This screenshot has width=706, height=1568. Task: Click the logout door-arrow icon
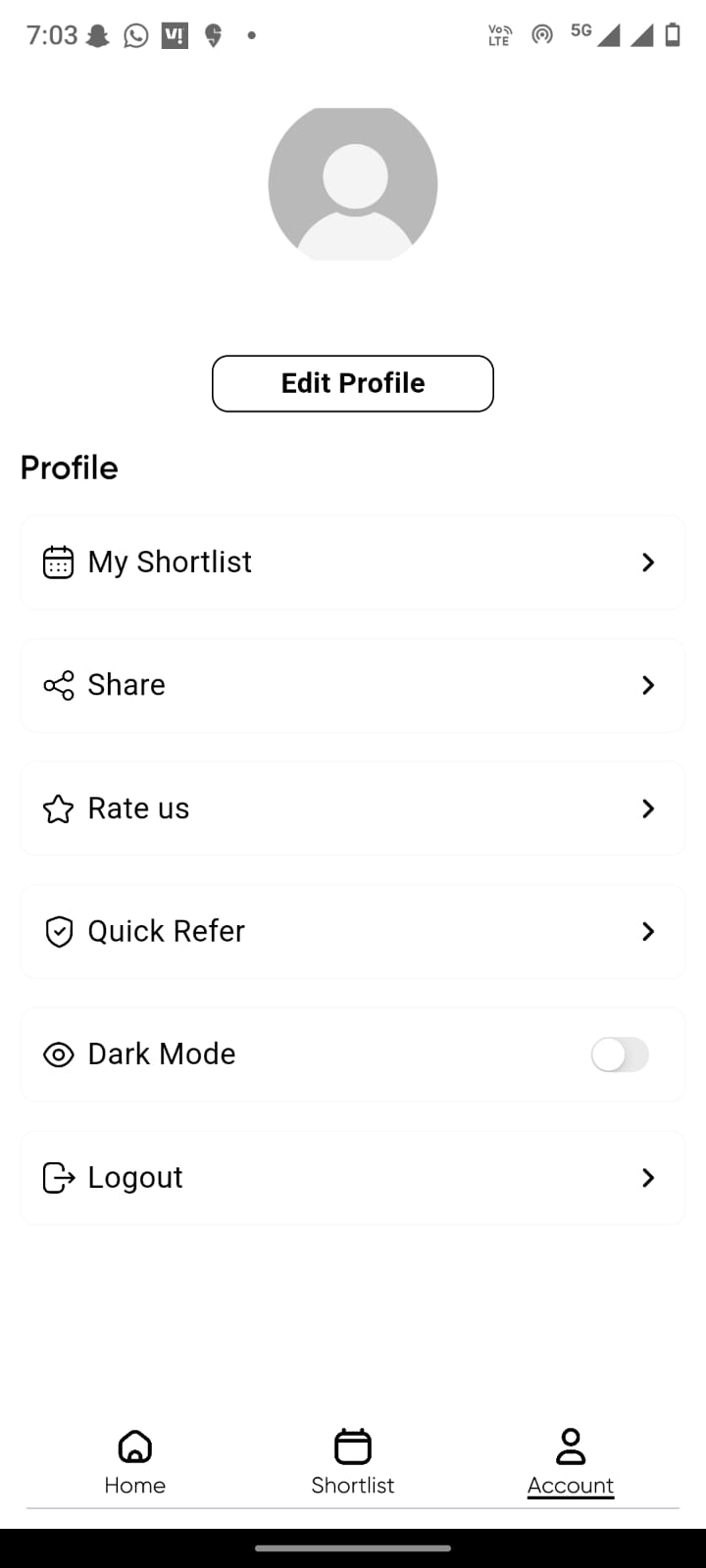tap(59, 1177)
